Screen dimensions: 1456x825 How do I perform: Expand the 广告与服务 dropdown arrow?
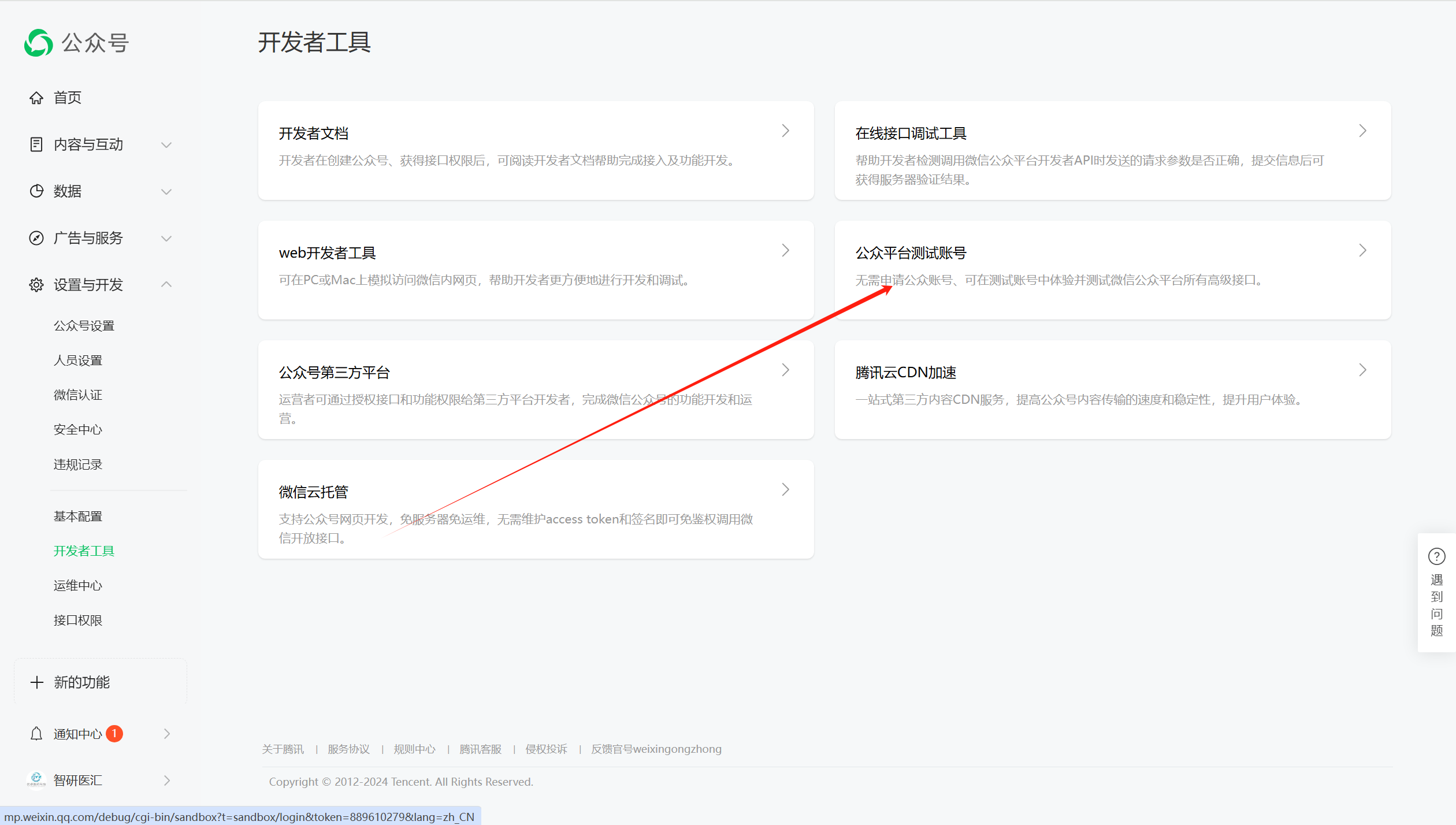click(167, 238)
